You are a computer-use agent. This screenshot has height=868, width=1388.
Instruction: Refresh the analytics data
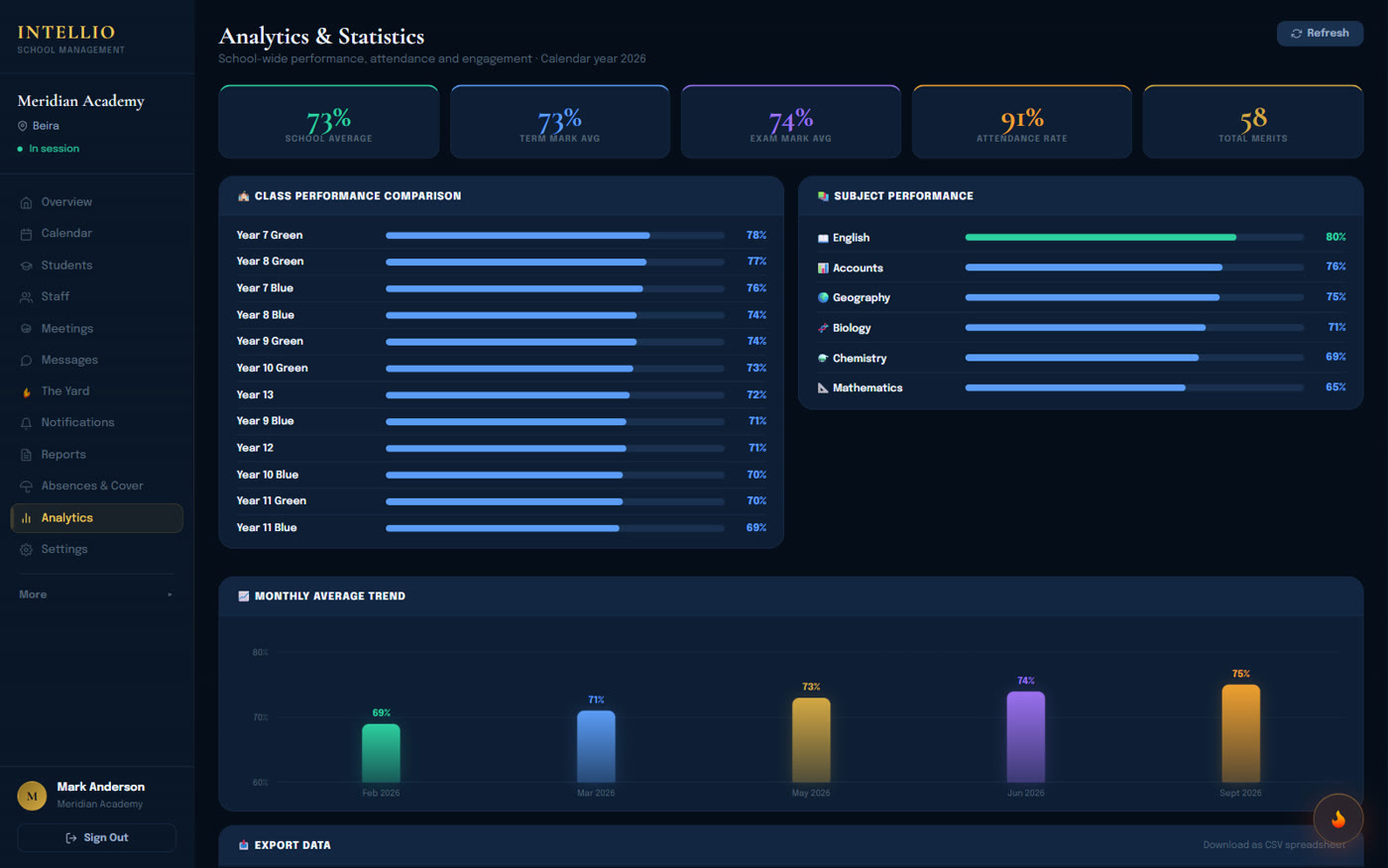coord(1320,34)
